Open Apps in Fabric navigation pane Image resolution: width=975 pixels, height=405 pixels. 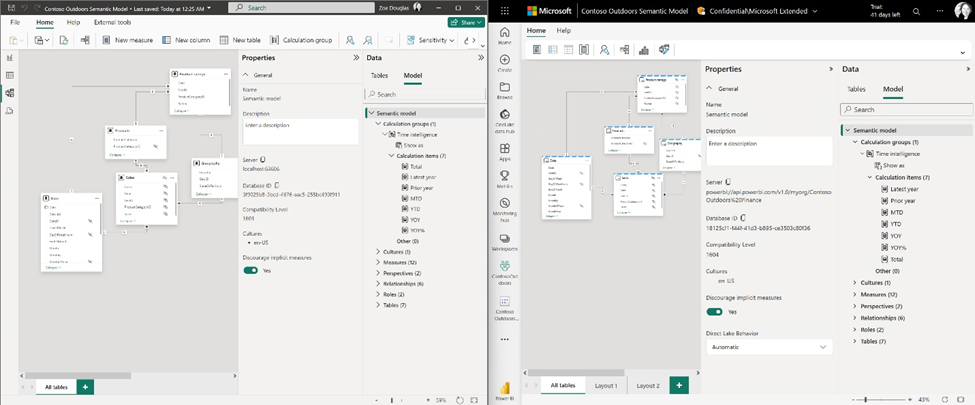coord(504,152)
